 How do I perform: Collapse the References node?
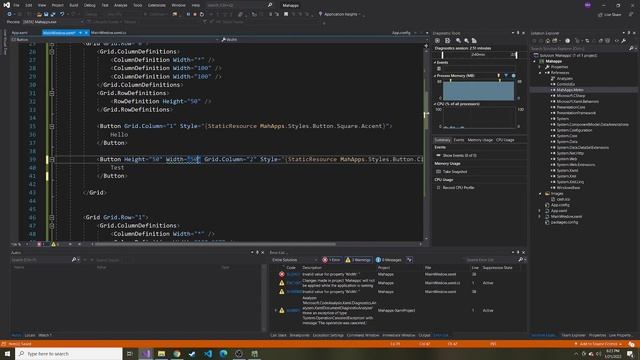540,73
